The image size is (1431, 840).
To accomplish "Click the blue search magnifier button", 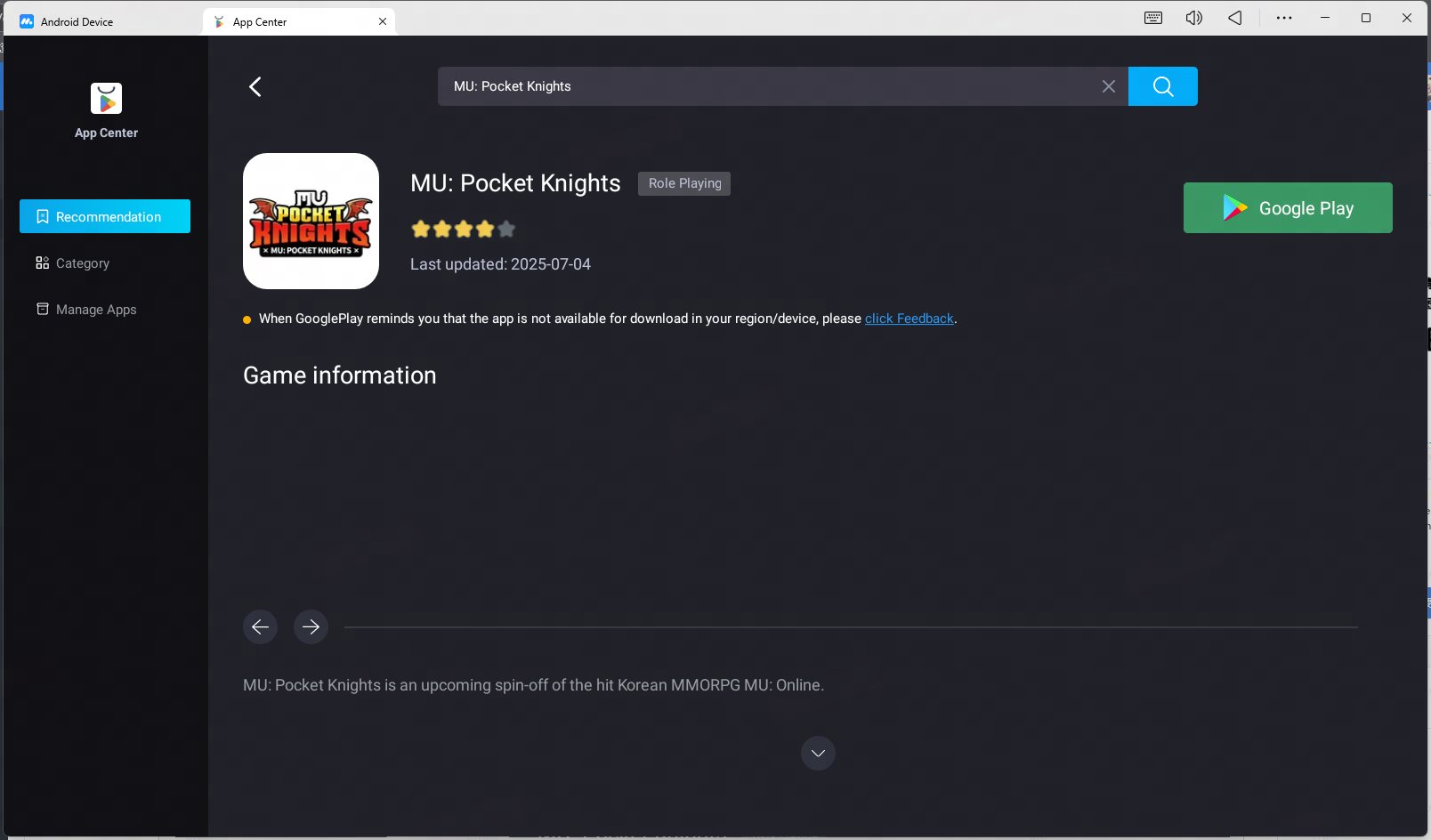I will [1162, 86].
